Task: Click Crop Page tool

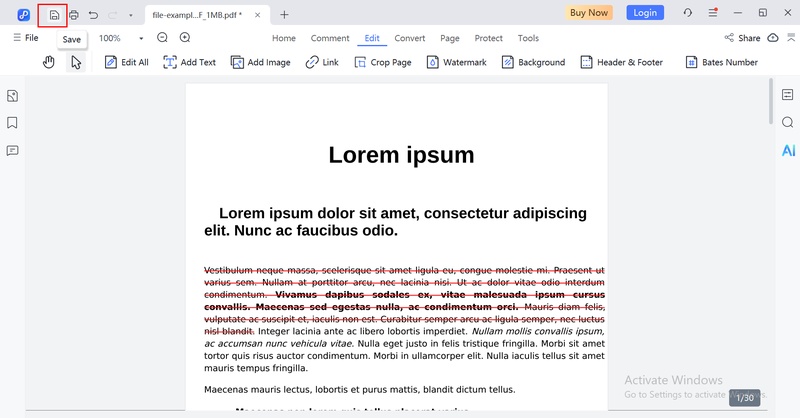Action: (x=383, y=62)
